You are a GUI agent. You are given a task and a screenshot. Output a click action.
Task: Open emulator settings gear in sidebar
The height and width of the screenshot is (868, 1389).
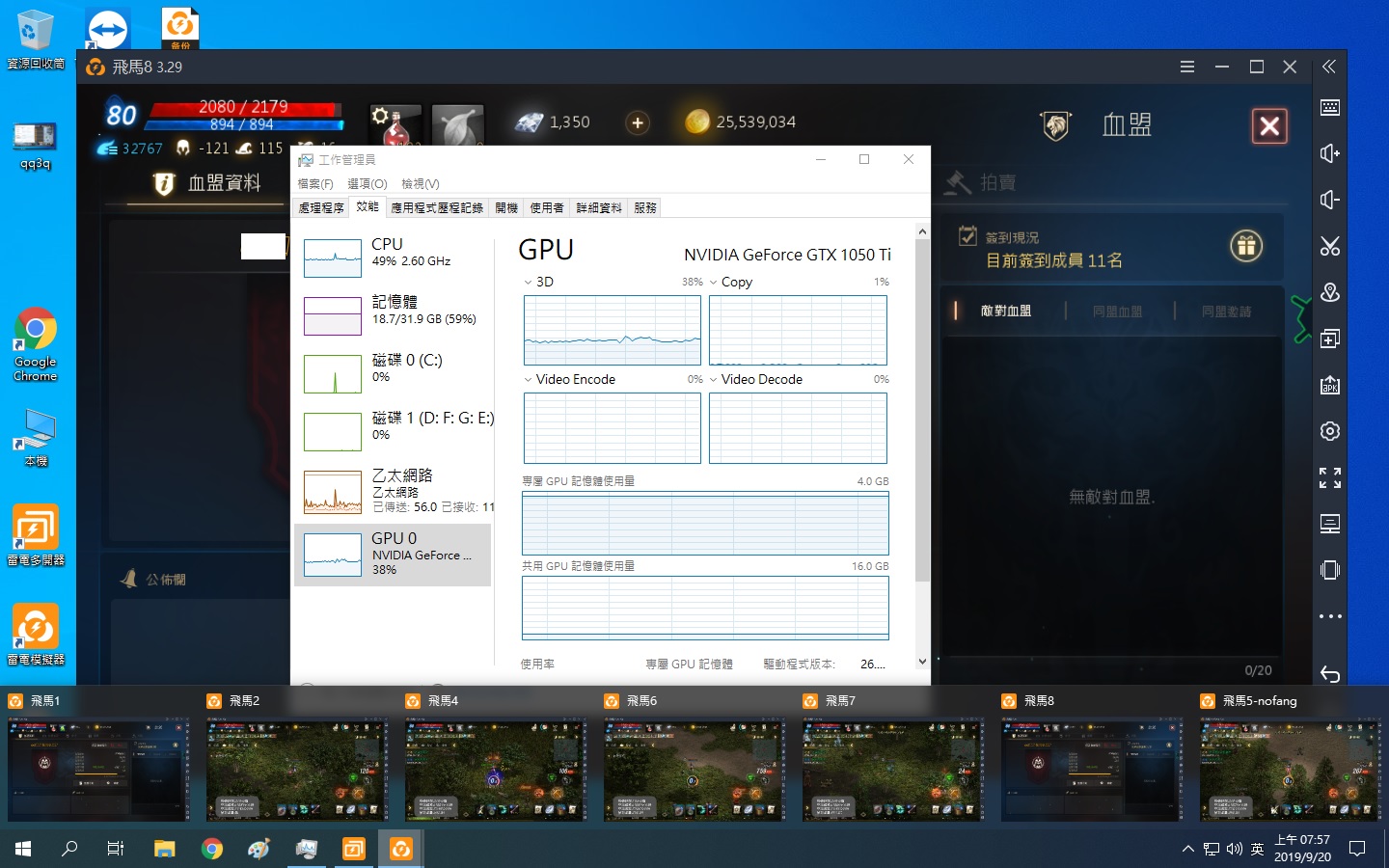[1329, 431]
